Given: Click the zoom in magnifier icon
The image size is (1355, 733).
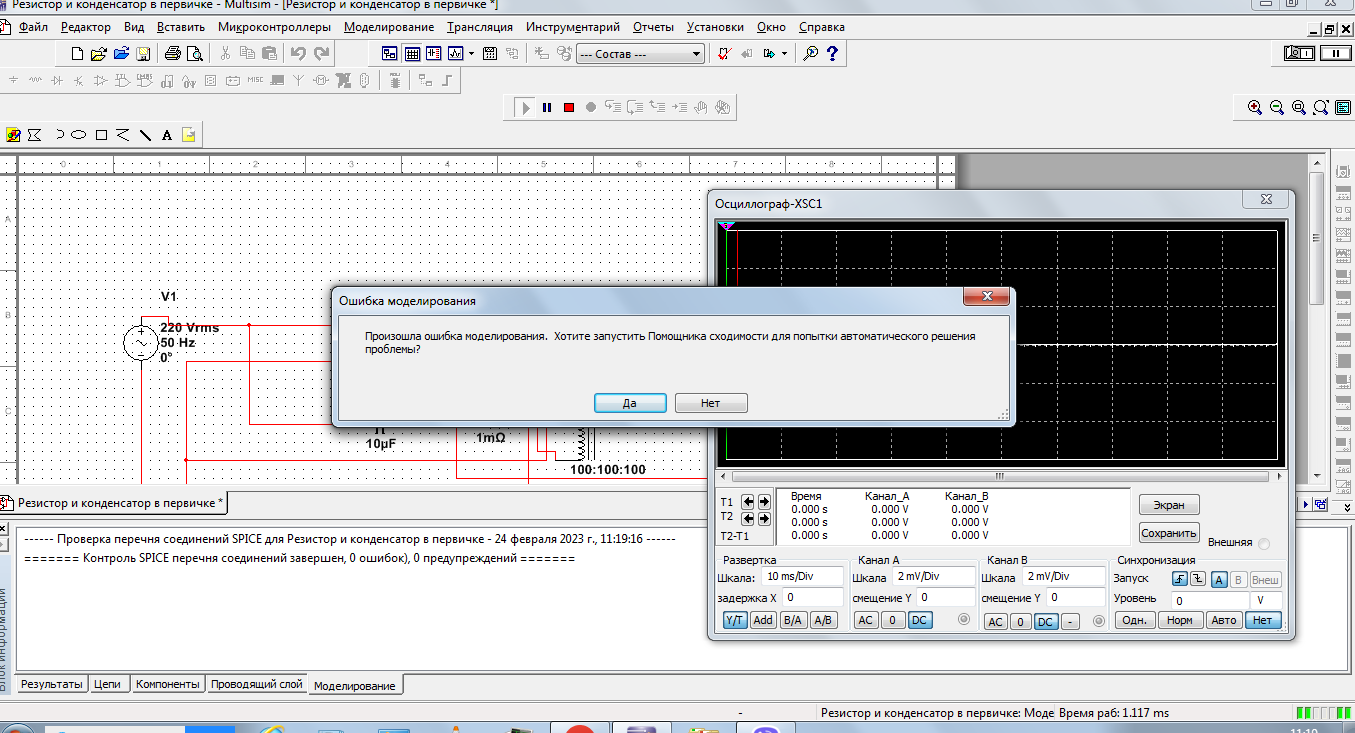Looking at the screenshot, I should (1255, 107).
